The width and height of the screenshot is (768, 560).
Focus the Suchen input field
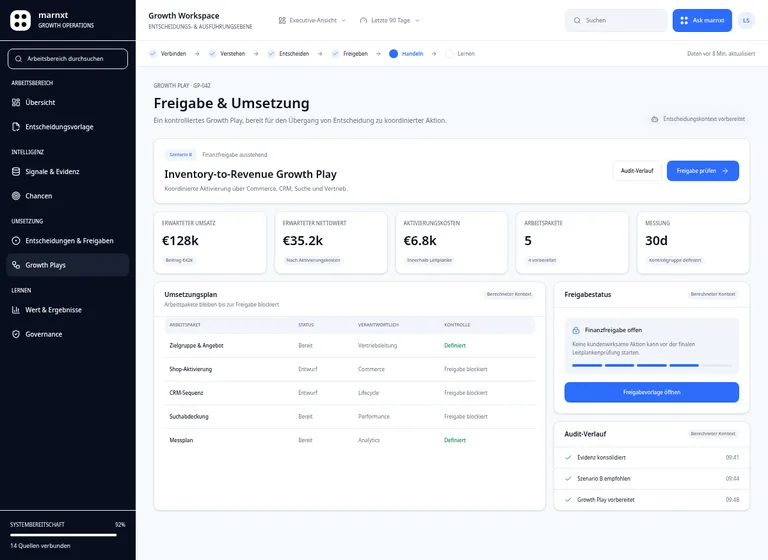point(616,21)
